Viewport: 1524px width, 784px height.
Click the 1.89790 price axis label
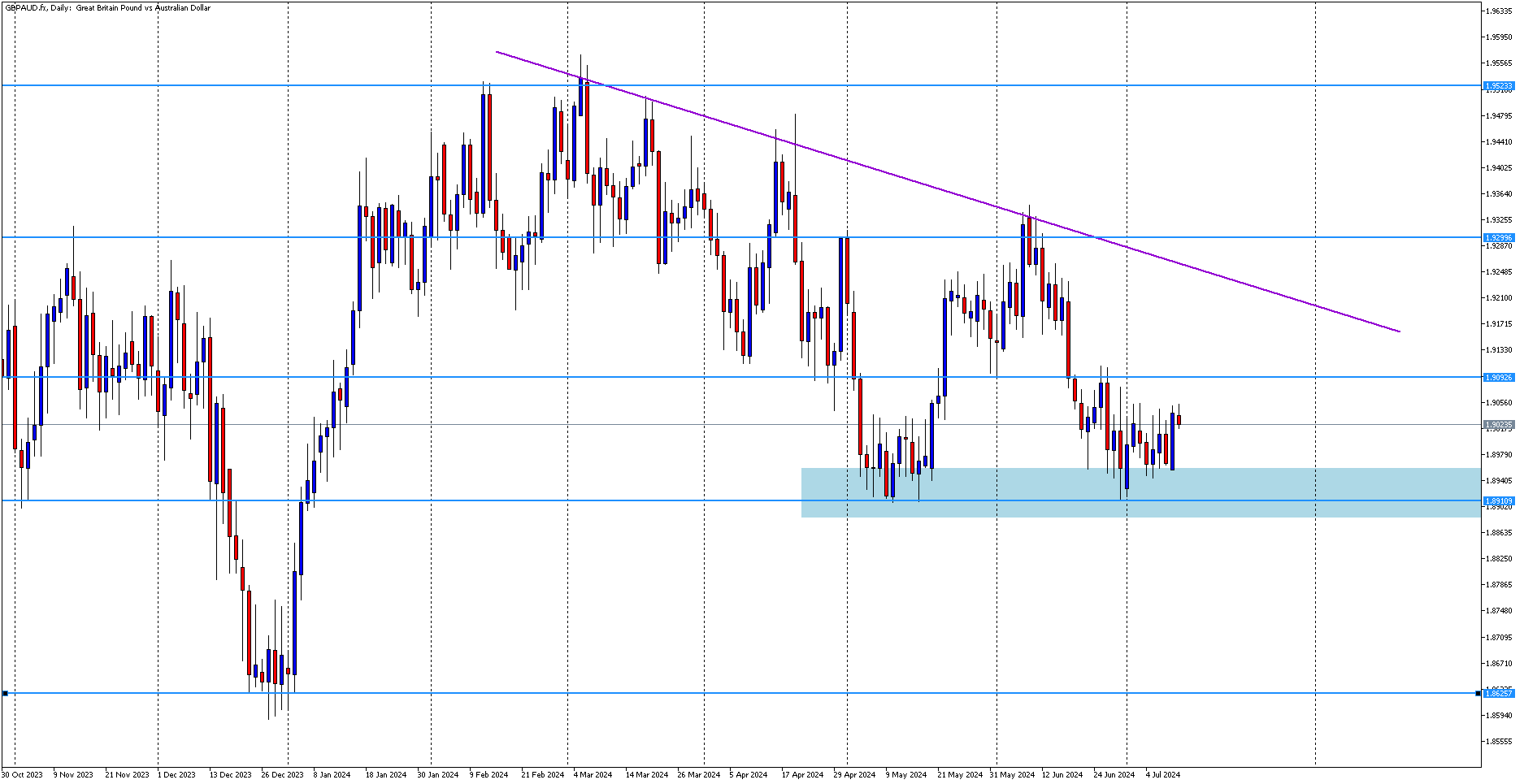coord(1500,455)
